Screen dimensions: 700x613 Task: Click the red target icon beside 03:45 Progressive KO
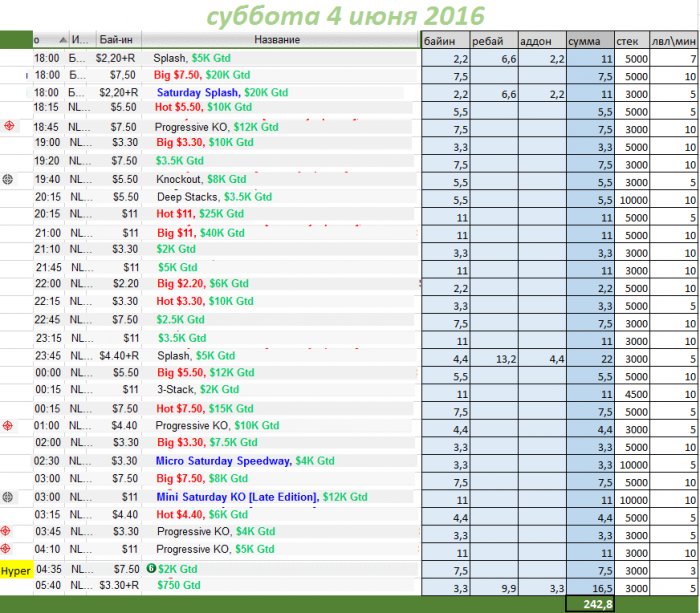pos(5,531)
